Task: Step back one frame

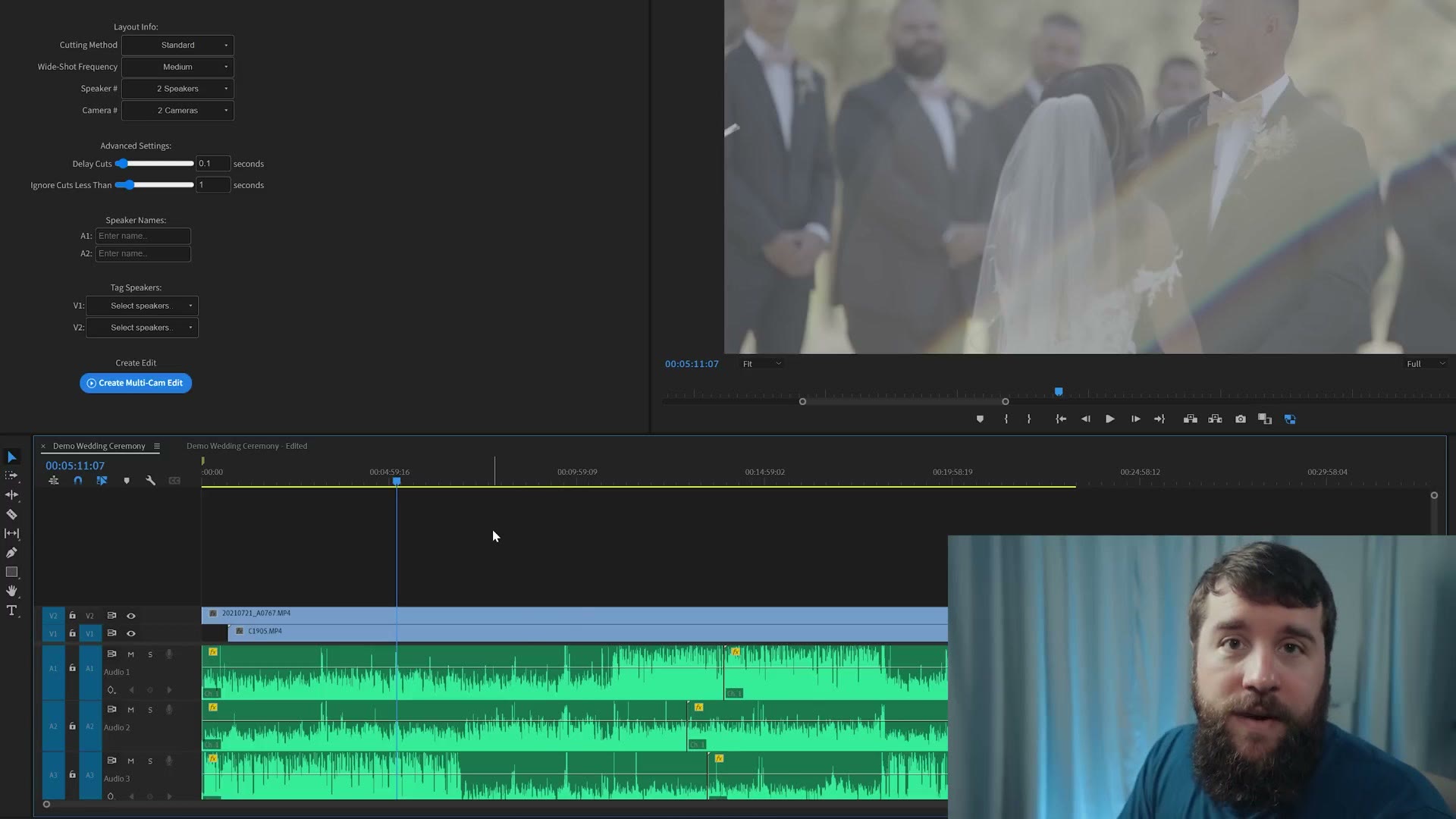Action: point(1085,419)
